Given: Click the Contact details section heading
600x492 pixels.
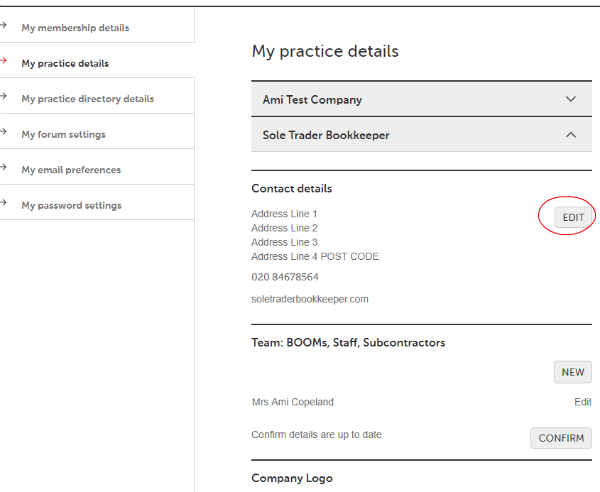Looking at the screenshot, I should (291, 188).
